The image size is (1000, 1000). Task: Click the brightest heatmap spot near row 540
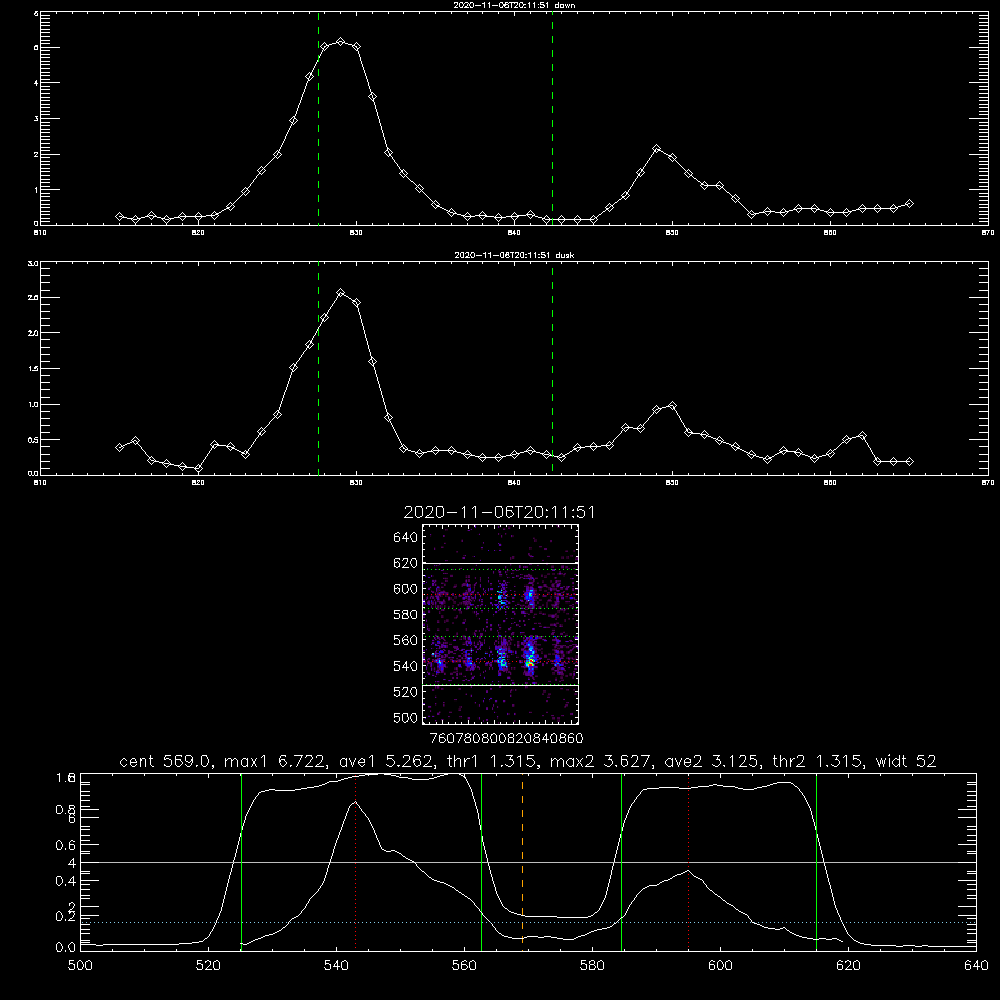[x=529, y=661]
